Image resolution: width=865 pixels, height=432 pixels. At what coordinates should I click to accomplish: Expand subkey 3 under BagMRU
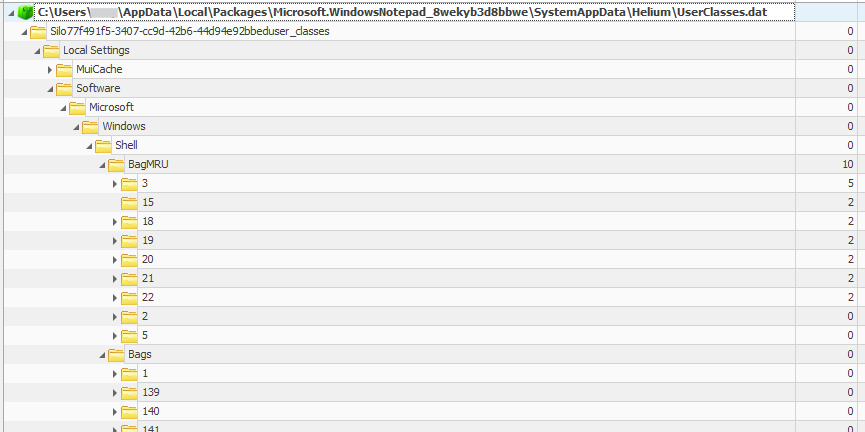115,184
